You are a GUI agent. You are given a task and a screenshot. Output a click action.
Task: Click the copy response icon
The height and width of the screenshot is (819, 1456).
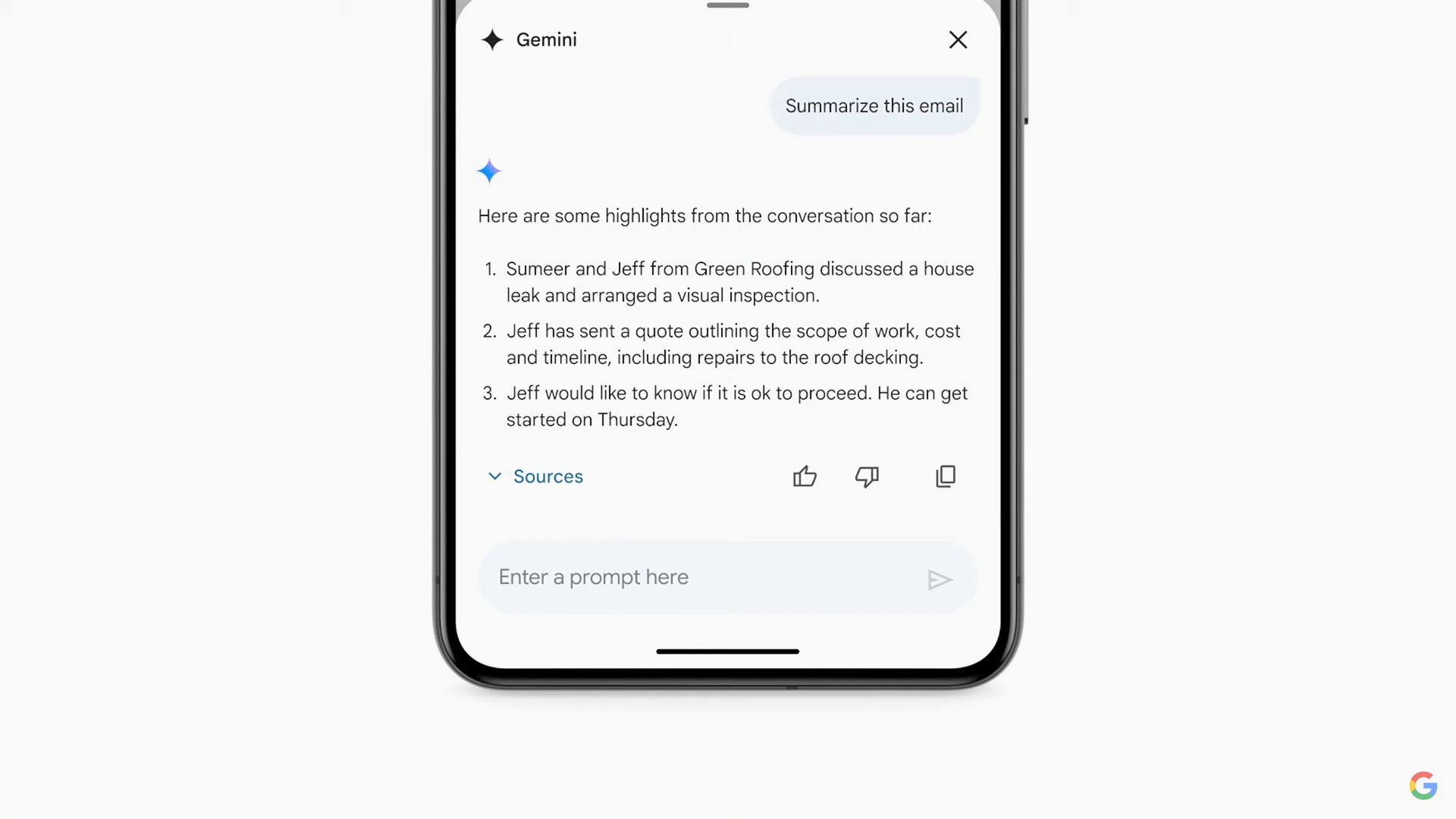943,476
